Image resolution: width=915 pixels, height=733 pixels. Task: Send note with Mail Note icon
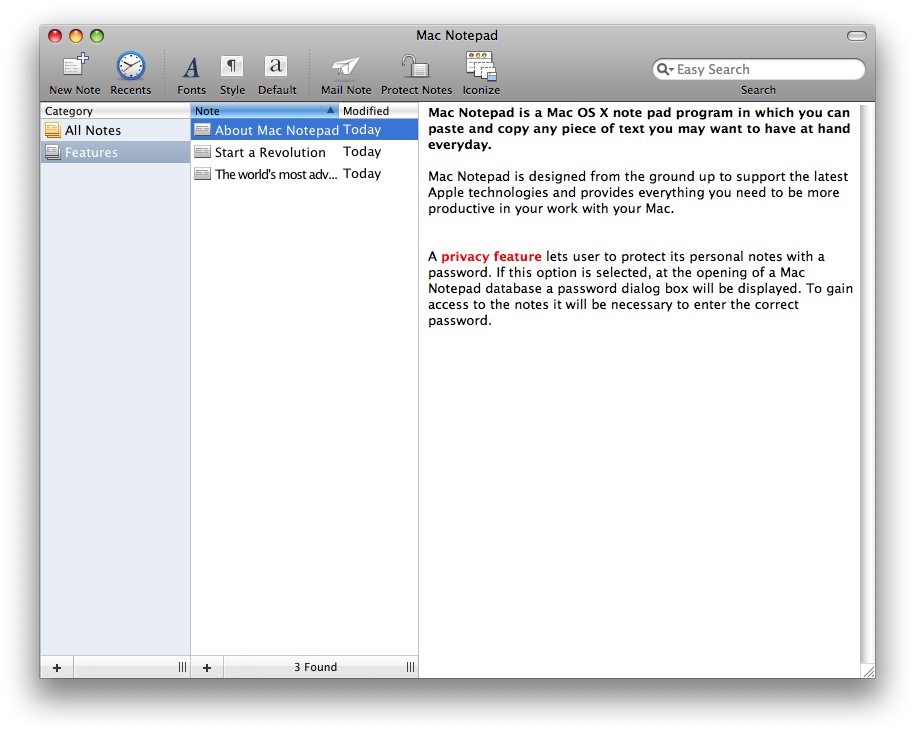346,67
